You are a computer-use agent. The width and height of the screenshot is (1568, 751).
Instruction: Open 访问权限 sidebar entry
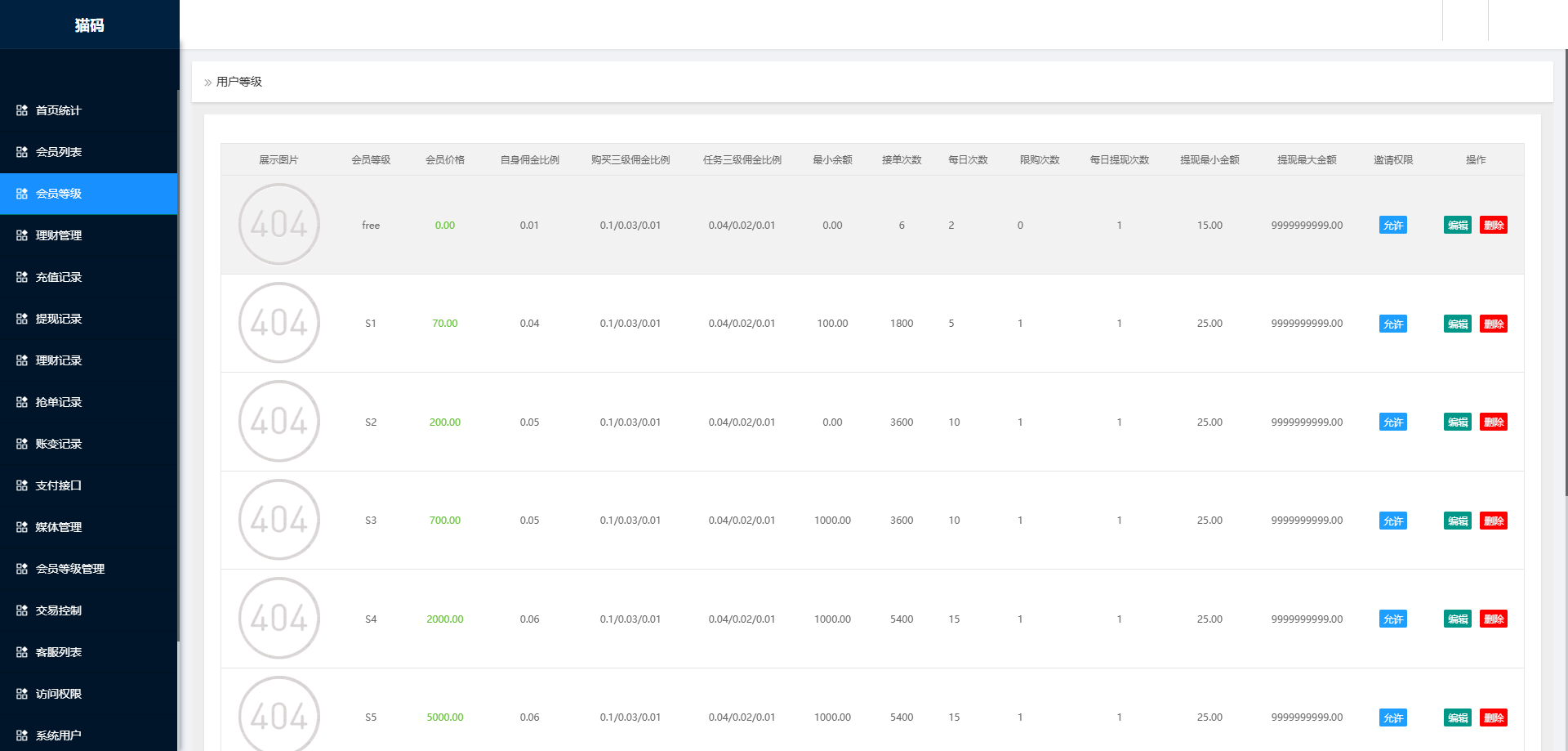59,694
